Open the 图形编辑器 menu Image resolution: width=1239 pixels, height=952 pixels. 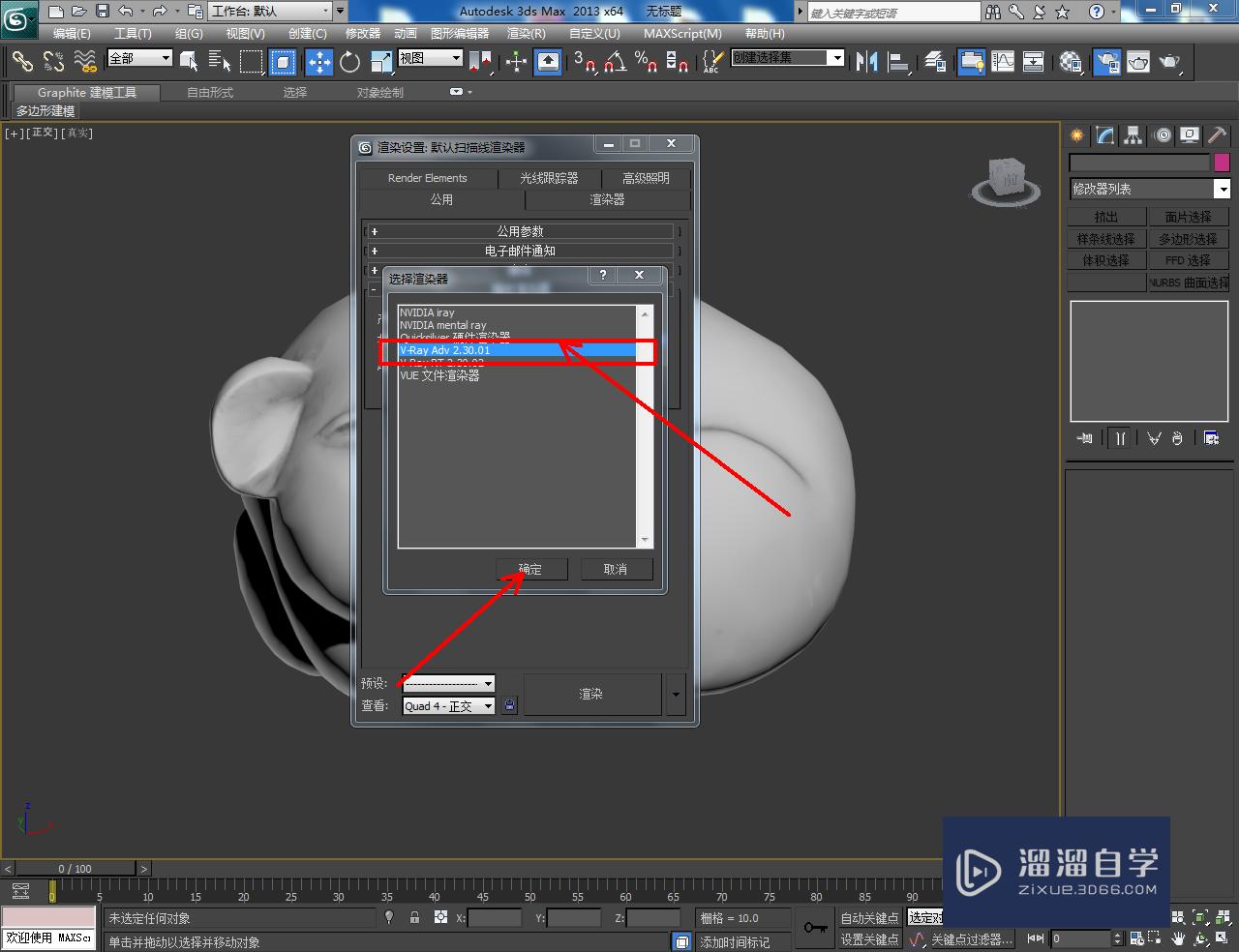460,33
